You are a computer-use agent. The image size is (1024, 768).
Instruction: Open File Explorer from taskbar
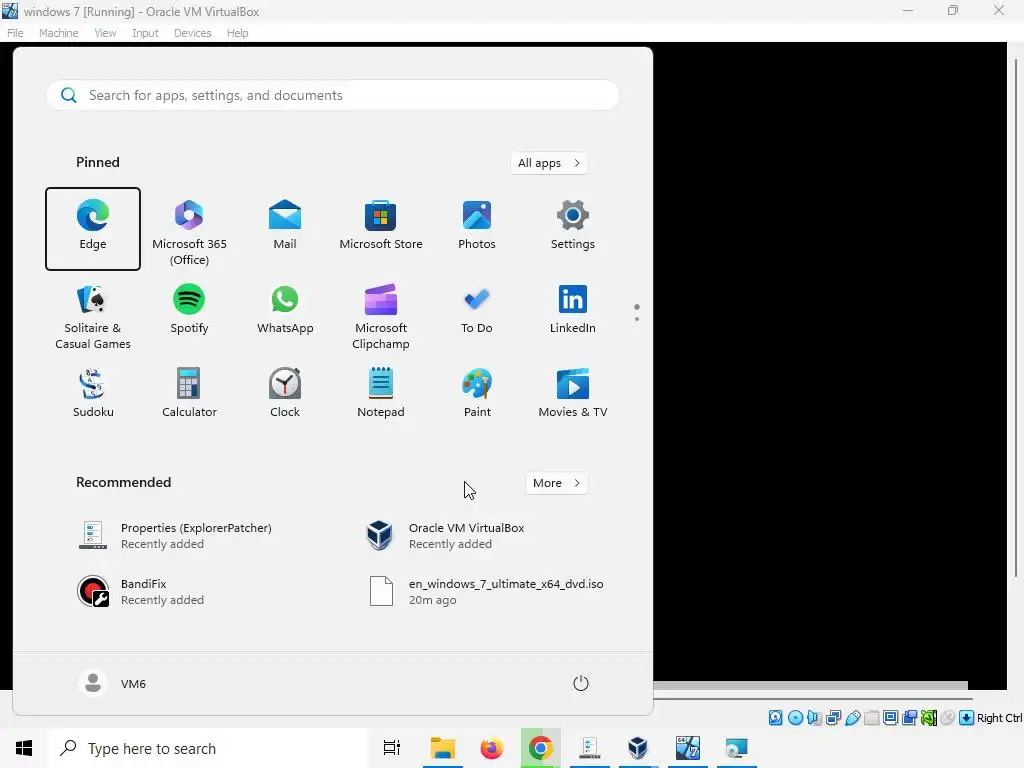tap(443, 748)
